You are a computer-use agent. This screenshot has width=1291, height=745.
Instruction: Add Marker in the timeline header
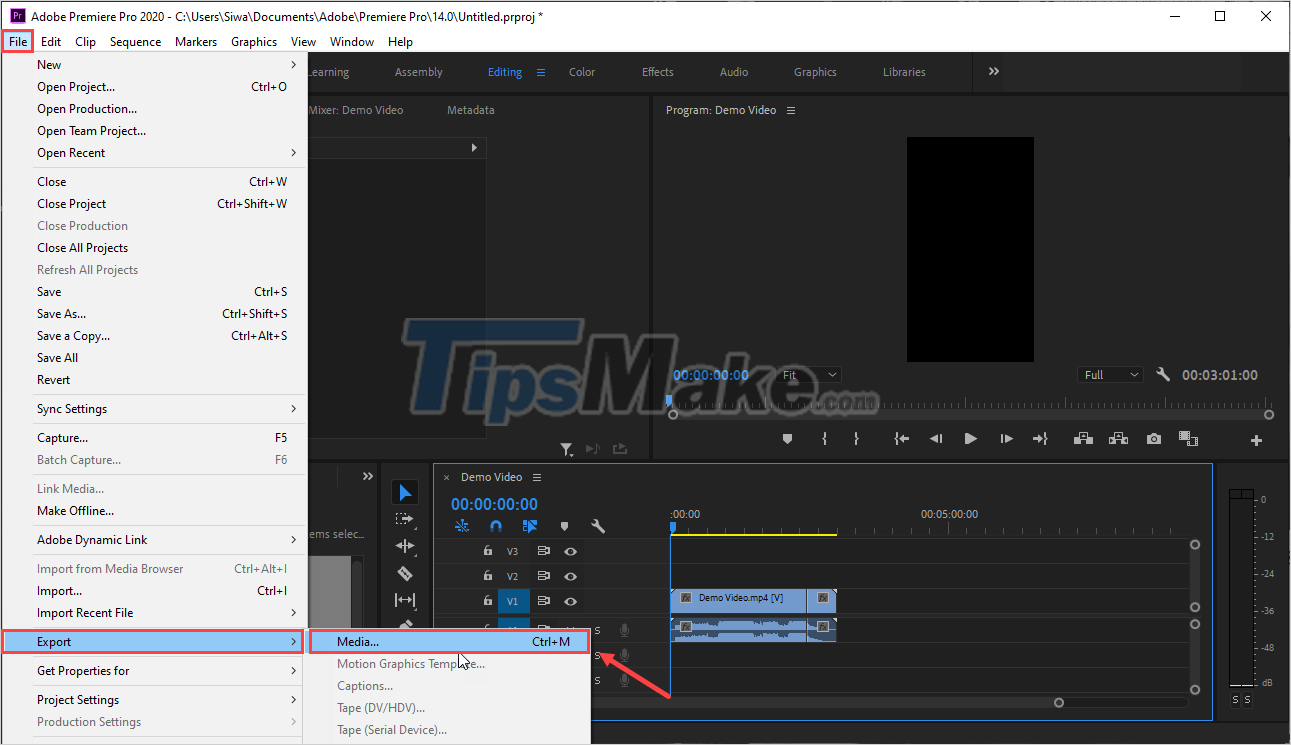coord(564,526)
